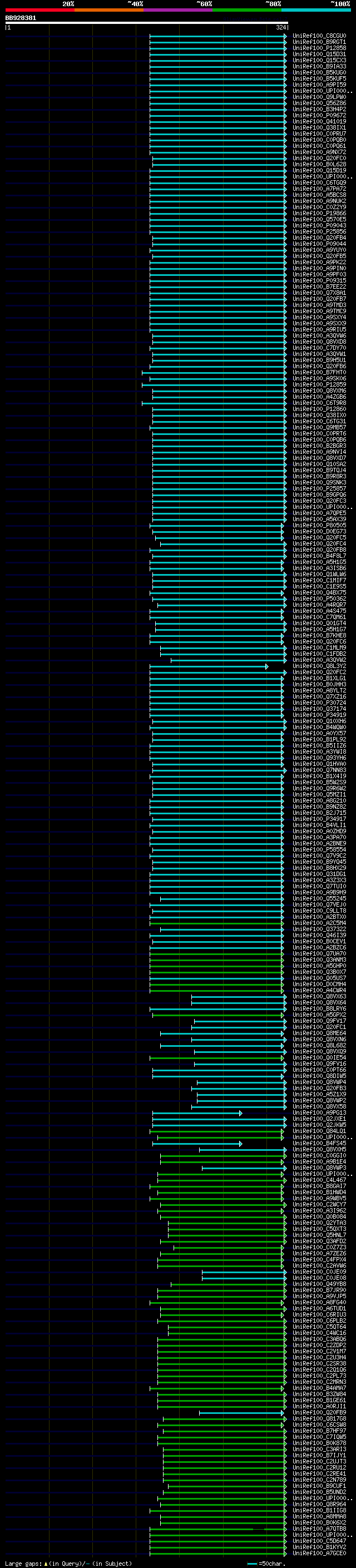Select the UniRef100_B0L628 label
This screenshot has width=356, height=1568.
[319, 164]
